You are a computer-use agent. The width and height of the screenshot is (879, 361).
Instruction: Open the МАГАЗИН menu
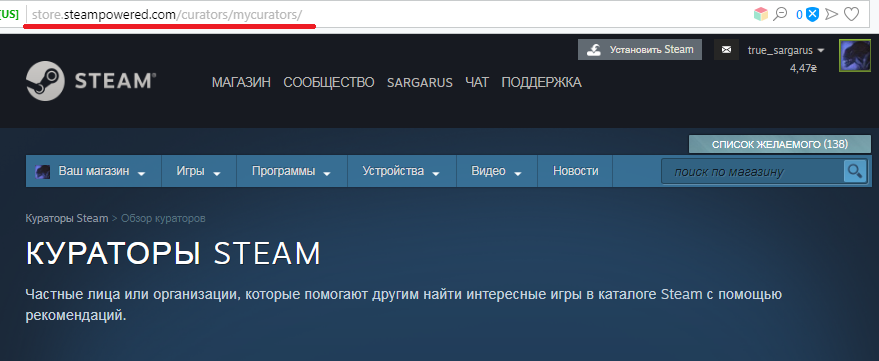click(241, 82)
